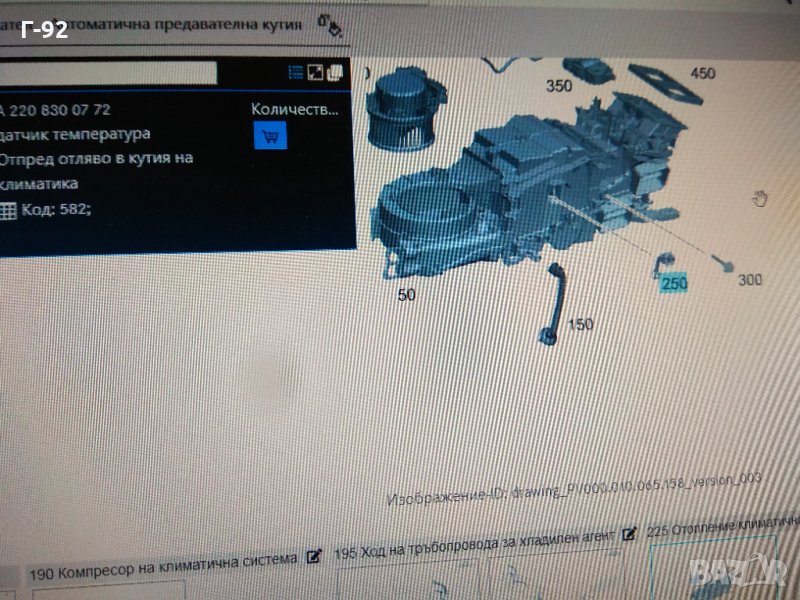Click part number A 220 830 07 72
The width and height of the screenshot is (800, 600).
57,110
